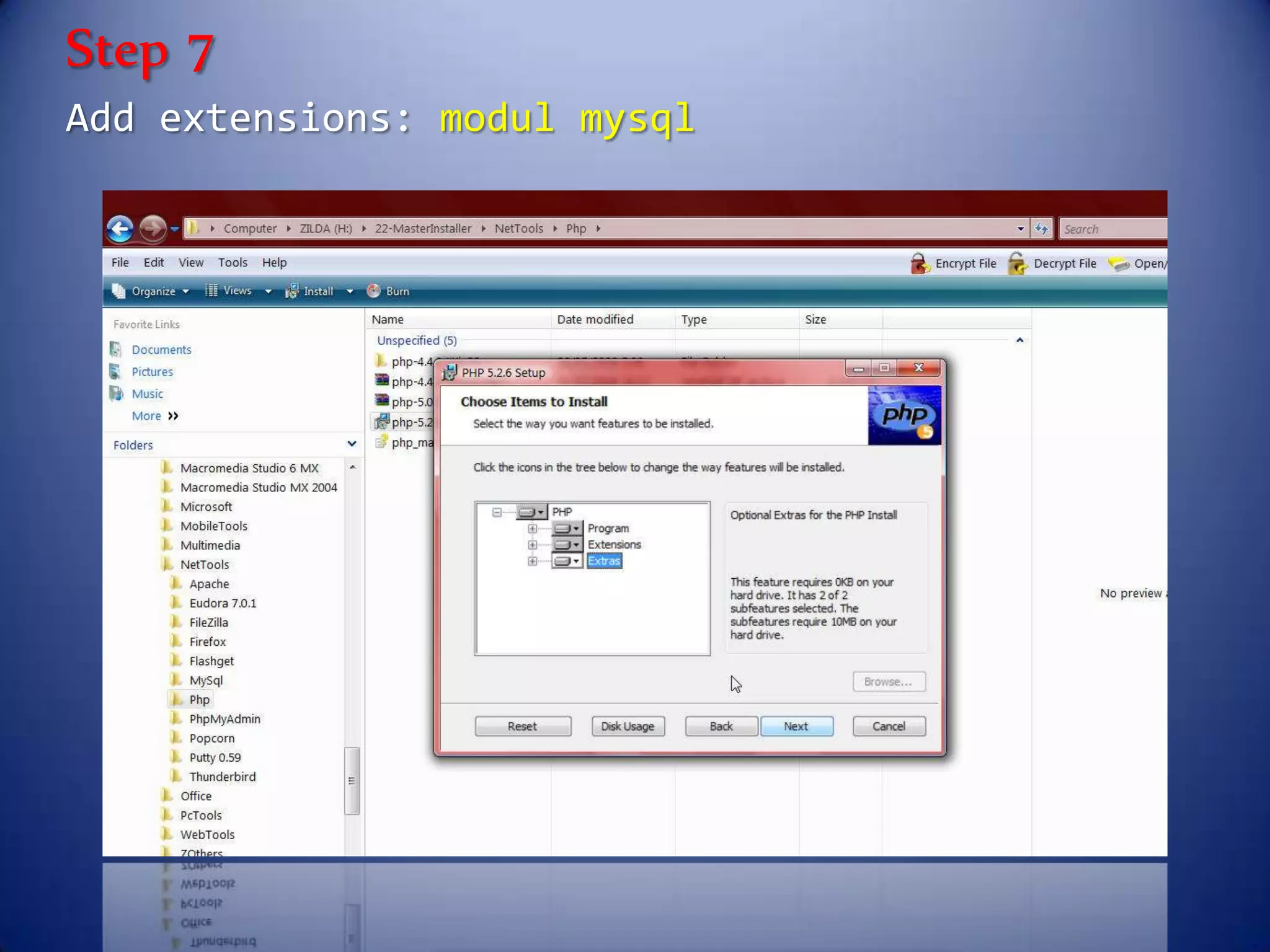Sort by Size column header
The image size is (1270, 952).
coord(840,319)
